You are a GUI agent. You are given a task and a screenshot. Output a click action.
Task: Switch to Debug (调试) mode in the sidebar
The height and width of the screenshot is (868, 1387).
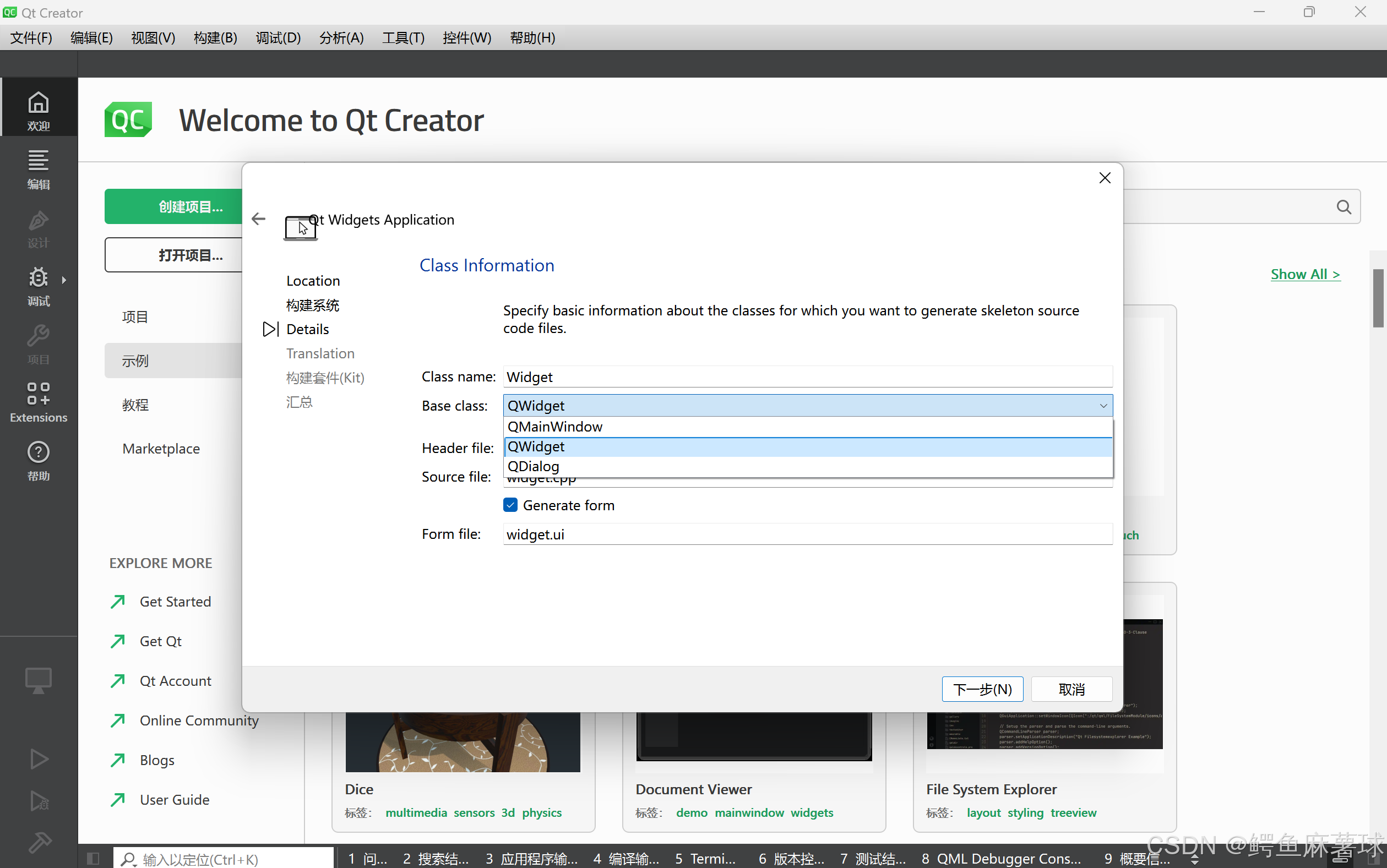39,286
